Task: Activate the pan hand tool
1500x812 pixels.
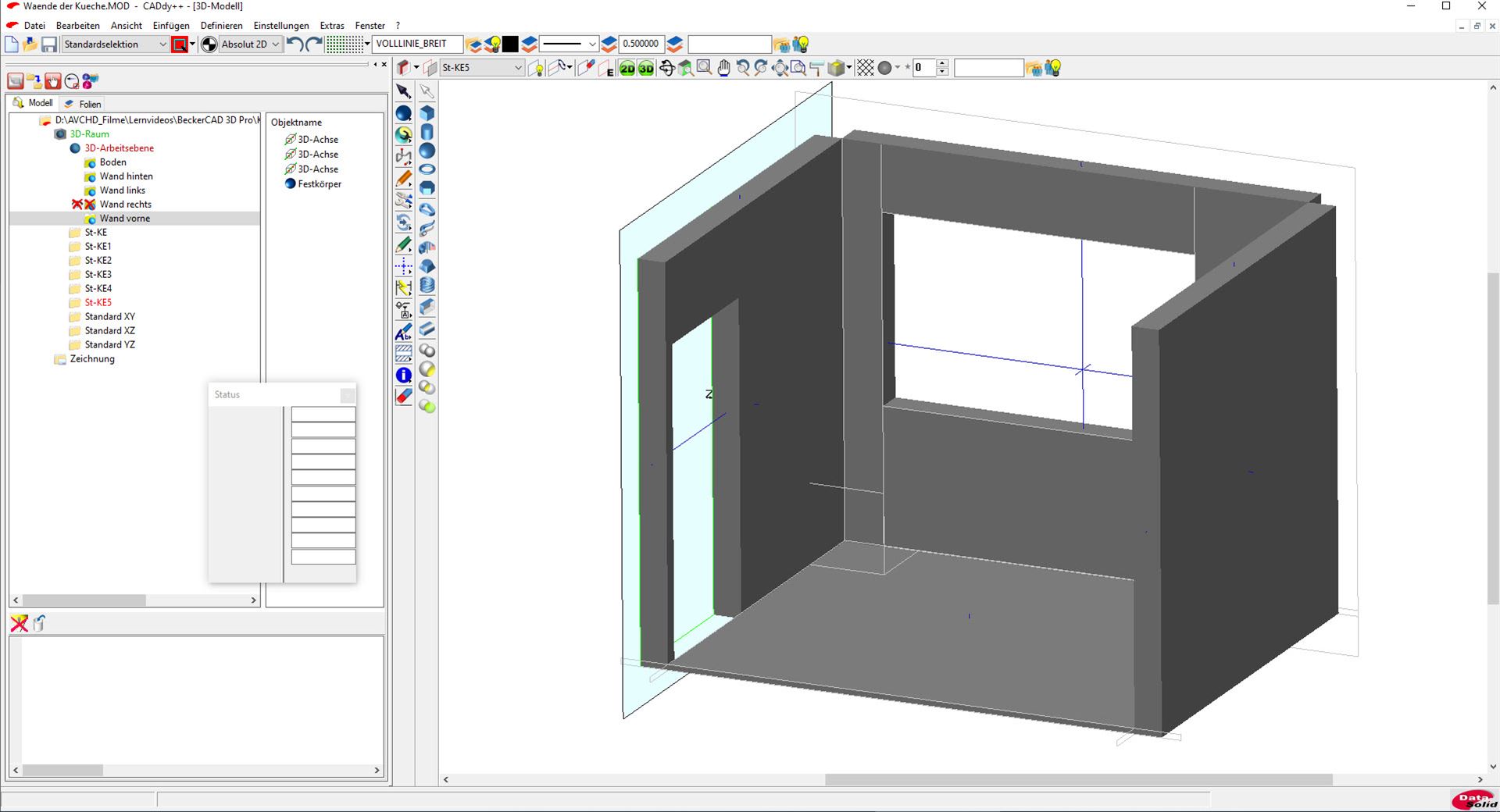Action: pyautogui.click(x=723, y=69)
